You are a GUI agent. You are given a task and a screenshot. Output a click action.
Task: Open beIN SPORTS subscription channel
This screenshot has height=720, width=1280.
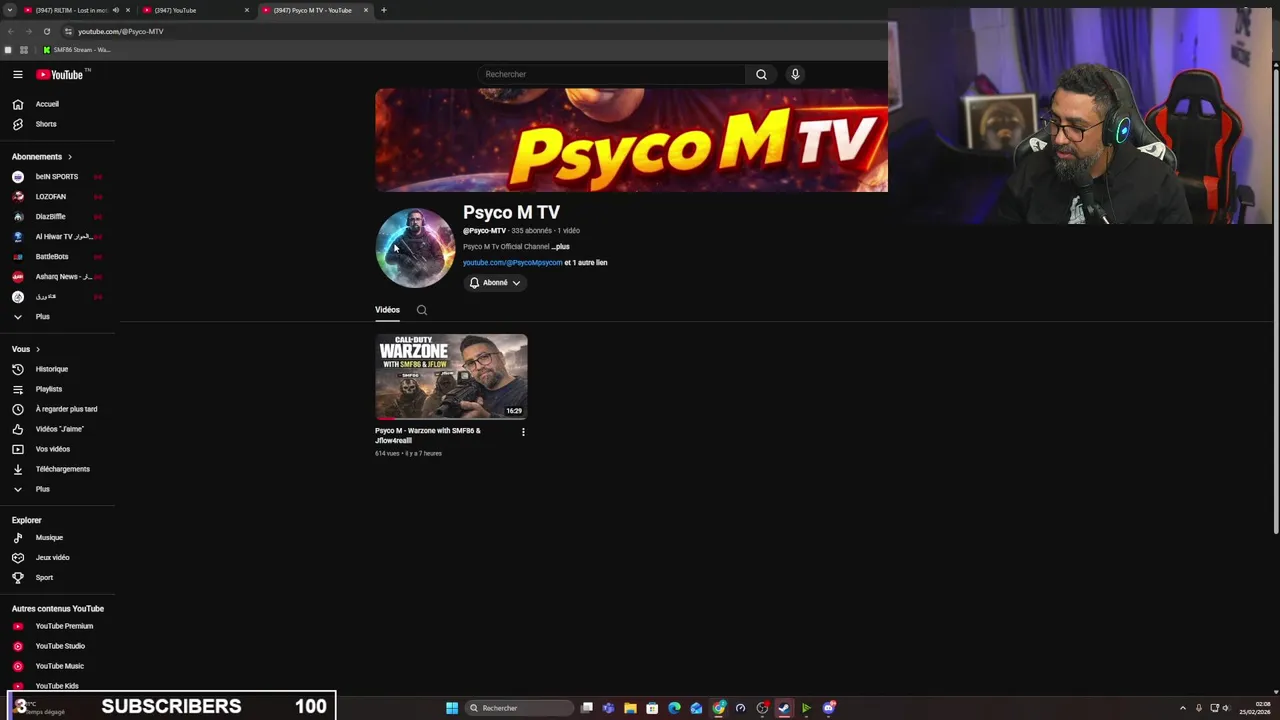pyautogui.click(x=58, y=177)
